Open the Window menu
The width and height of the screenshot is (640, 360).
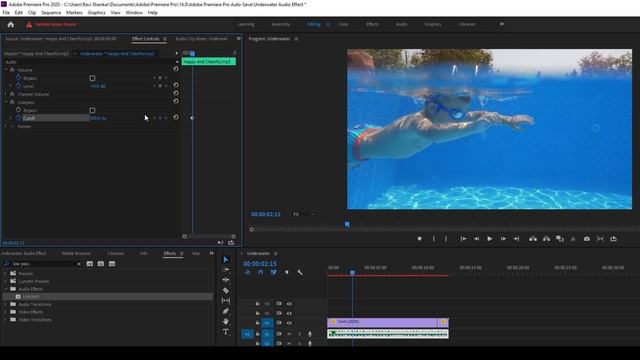pyautogui.click(x=134, y=13)
